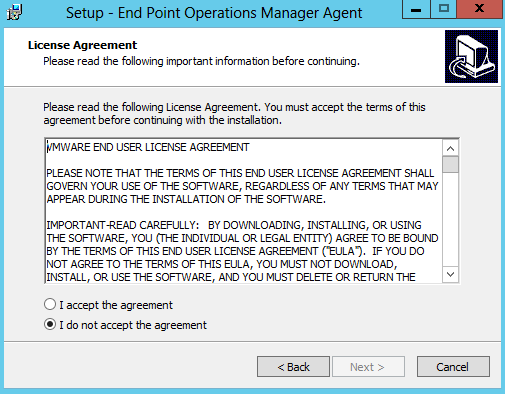Select the I do not accept radio
This screenshot has height=394, width=505.
[50, 324]
